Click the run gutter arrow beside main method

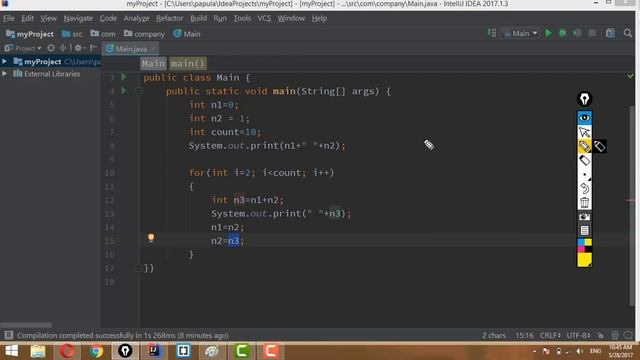[124, 91]
